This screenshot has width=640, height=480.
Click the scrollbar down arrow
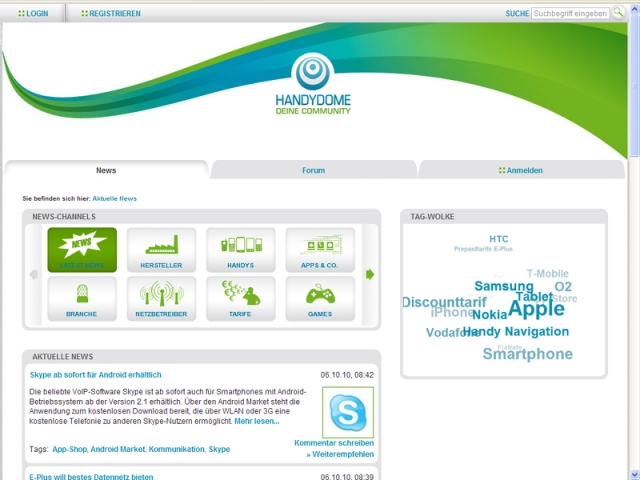pyautogui.click(x=635, y=476)
